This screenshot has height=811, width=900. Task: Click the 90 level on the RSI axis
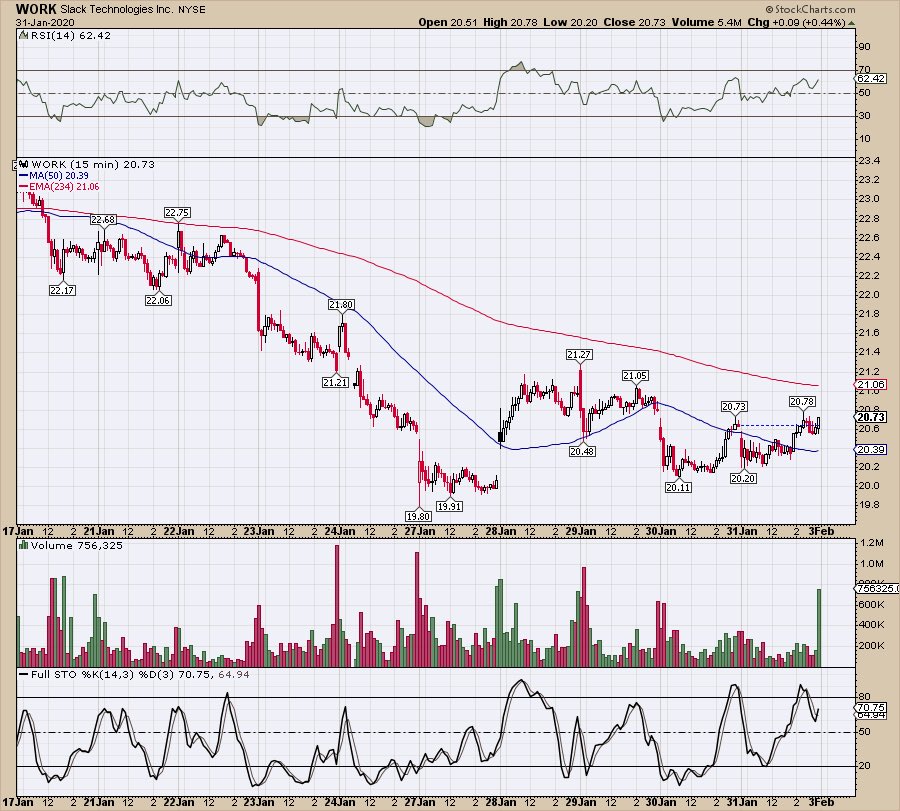[x=864, y=46]
